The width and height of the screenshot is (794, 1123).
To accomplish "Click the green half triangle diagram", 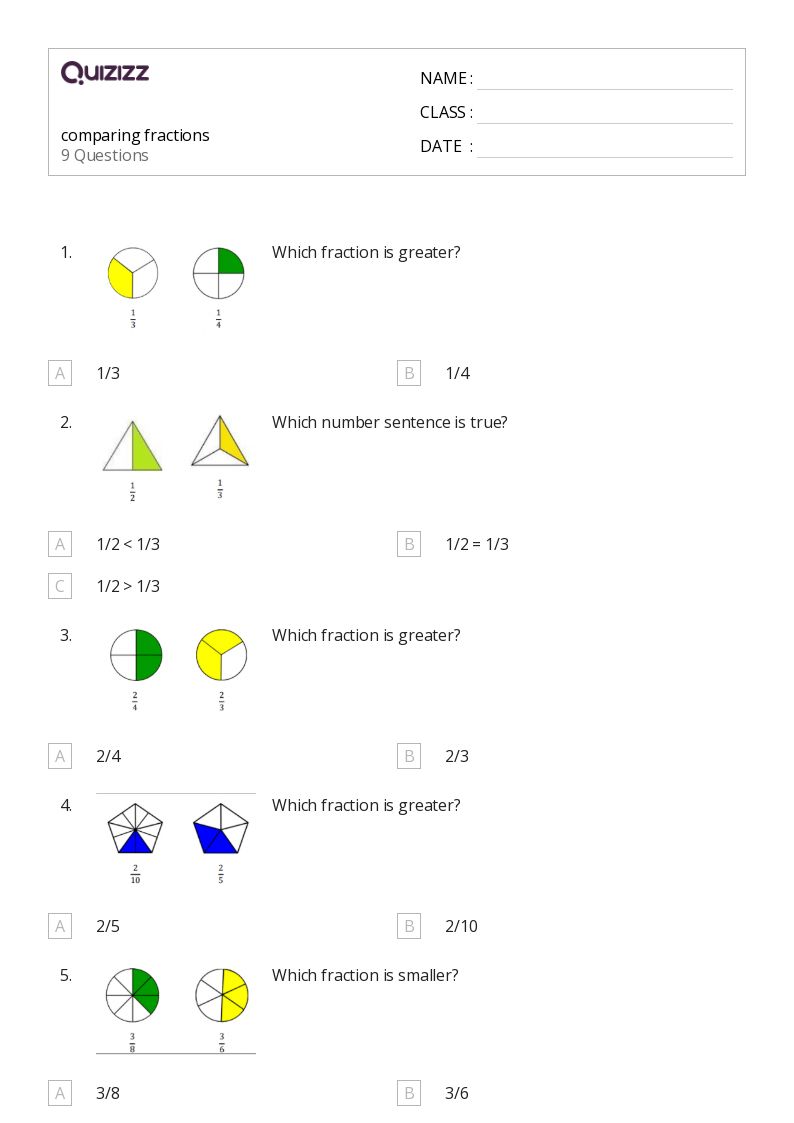I will pos(132,445).
